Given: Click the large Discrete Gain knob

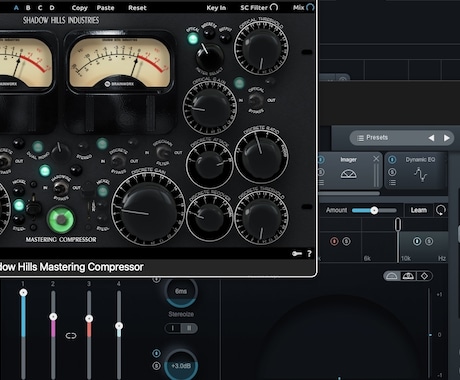Looking at the screenshot, I should tap(148, 210).
